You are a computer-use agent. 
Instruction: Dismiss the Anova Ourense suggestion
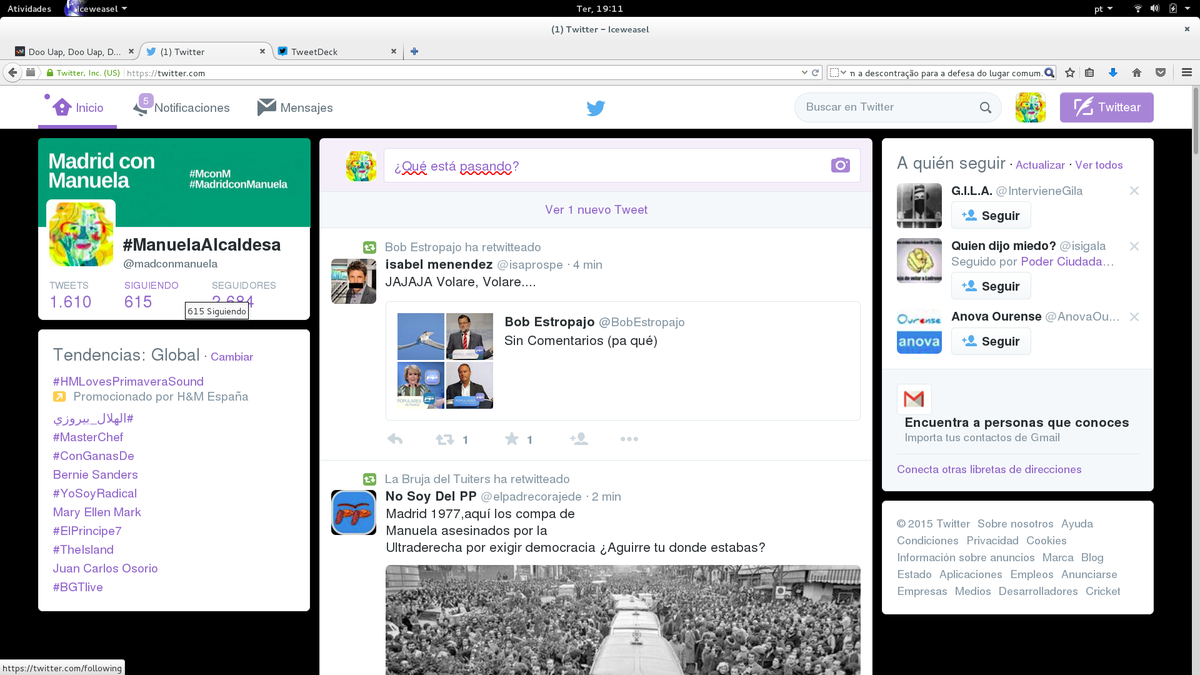[x=1134, y=317]
